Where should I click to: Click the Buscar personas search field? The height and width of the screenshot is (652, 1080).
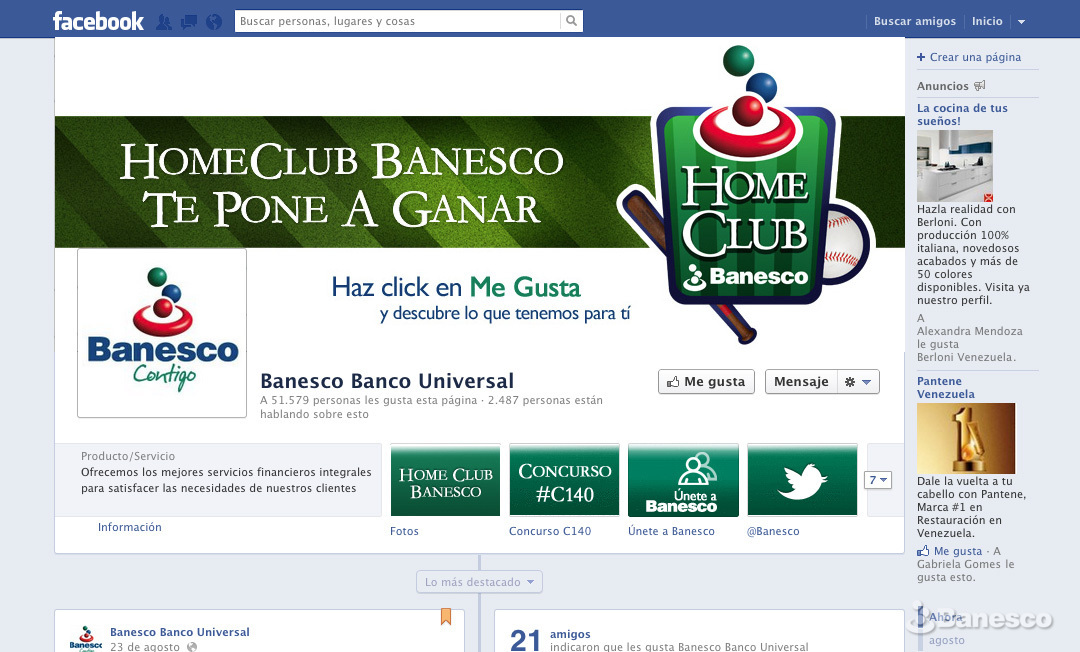397,21
